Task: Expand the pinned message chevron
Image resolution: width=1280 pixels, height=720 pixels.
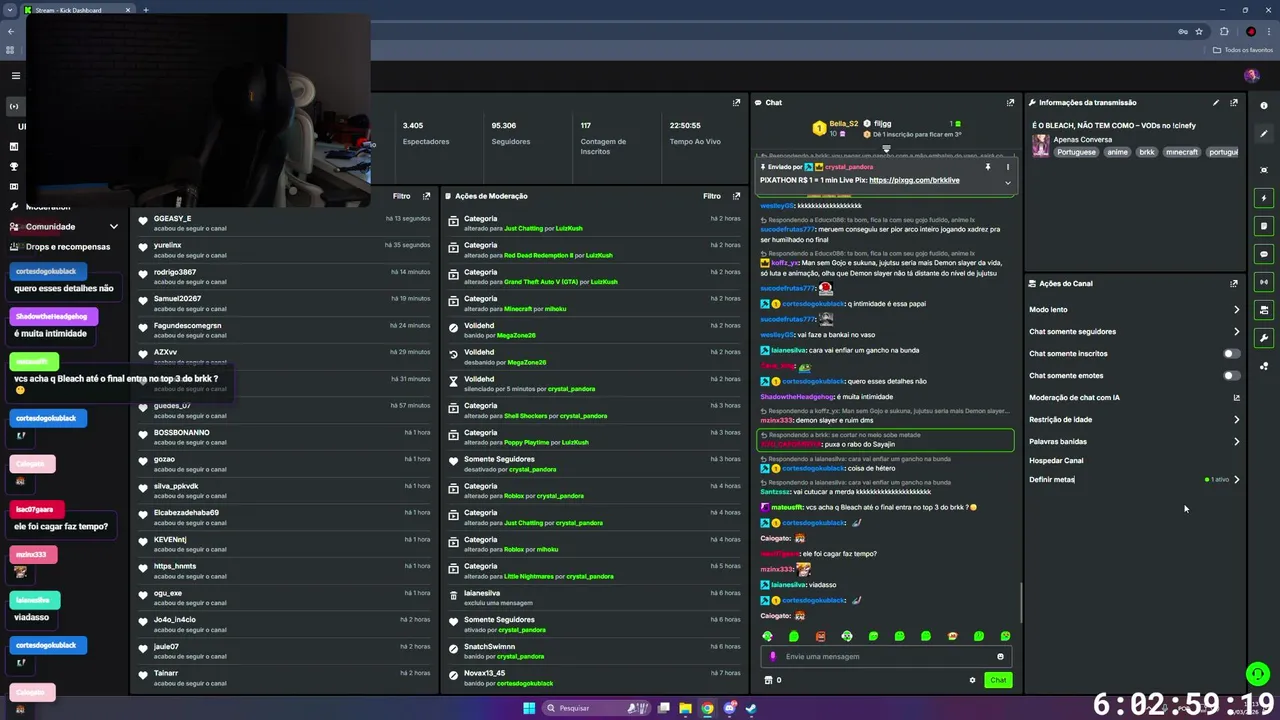Action: [x=1008, y=183]
